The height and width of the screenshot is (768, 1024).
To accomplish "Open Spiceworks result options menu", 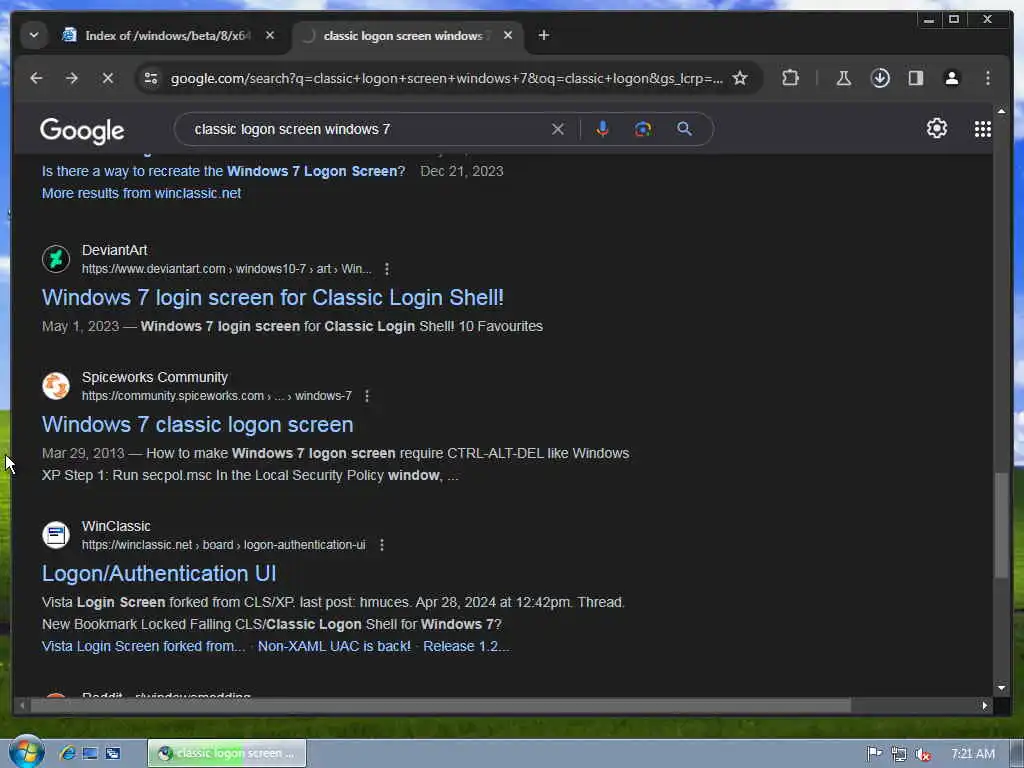I will pyautogui.click(x=367, y=396).
